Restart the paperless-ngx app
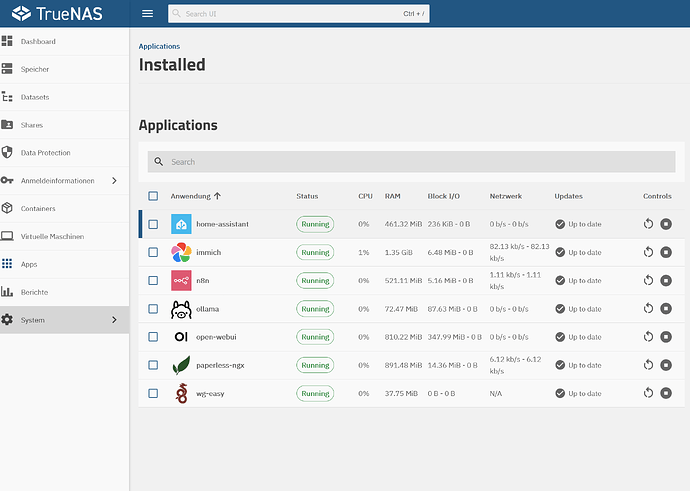 click(x=648, y=365)
